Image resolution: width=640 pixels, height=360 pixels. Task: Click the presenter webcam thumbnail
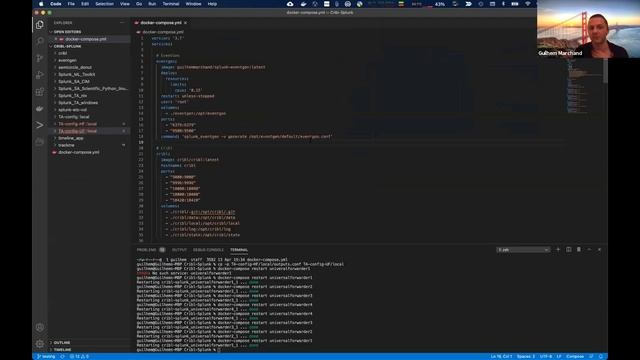pyautogui.click(x=589, y=29)
